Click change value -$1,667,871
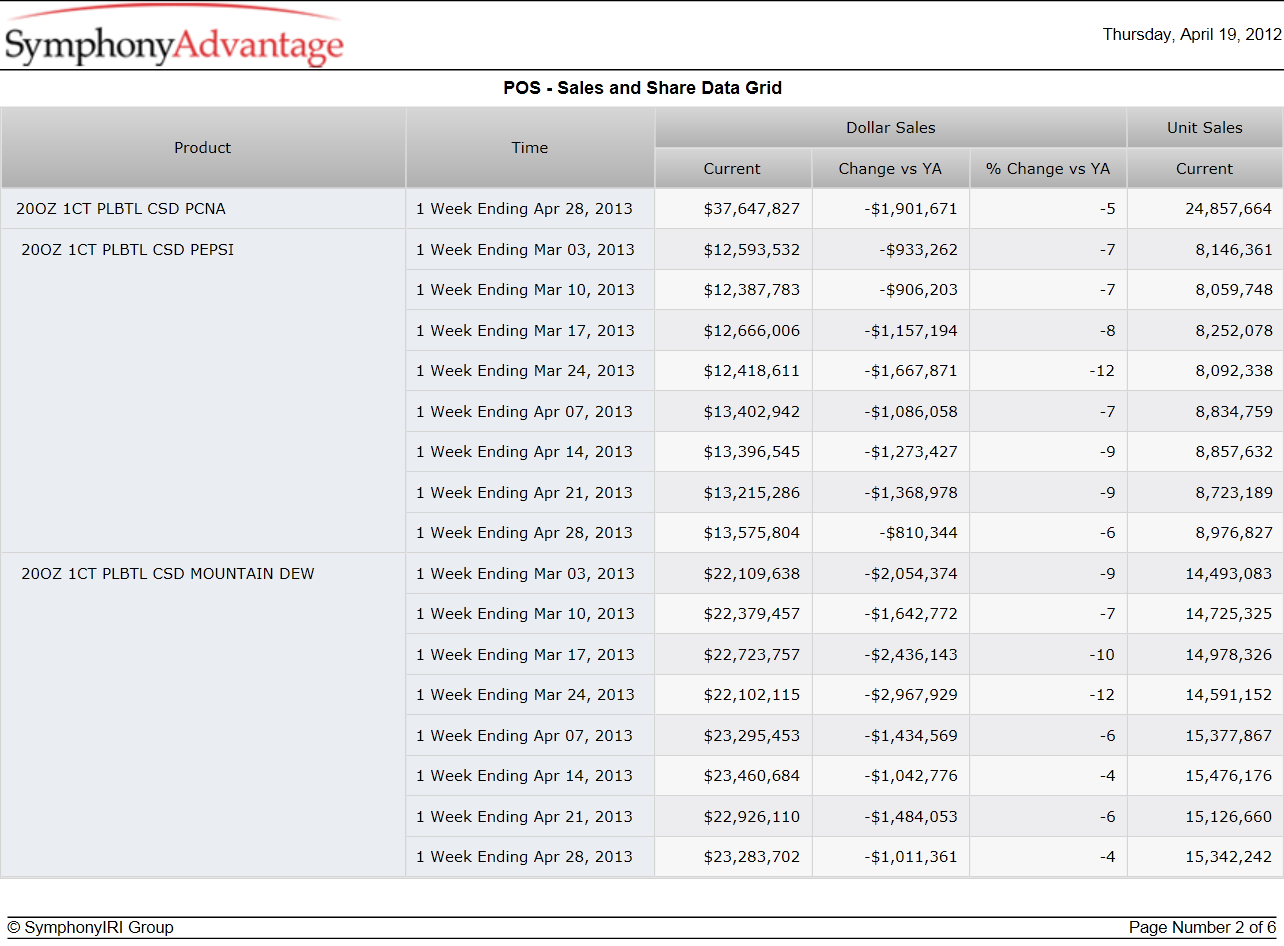Viewport: 1284px width, 946px height. click(x=909, y=371)
